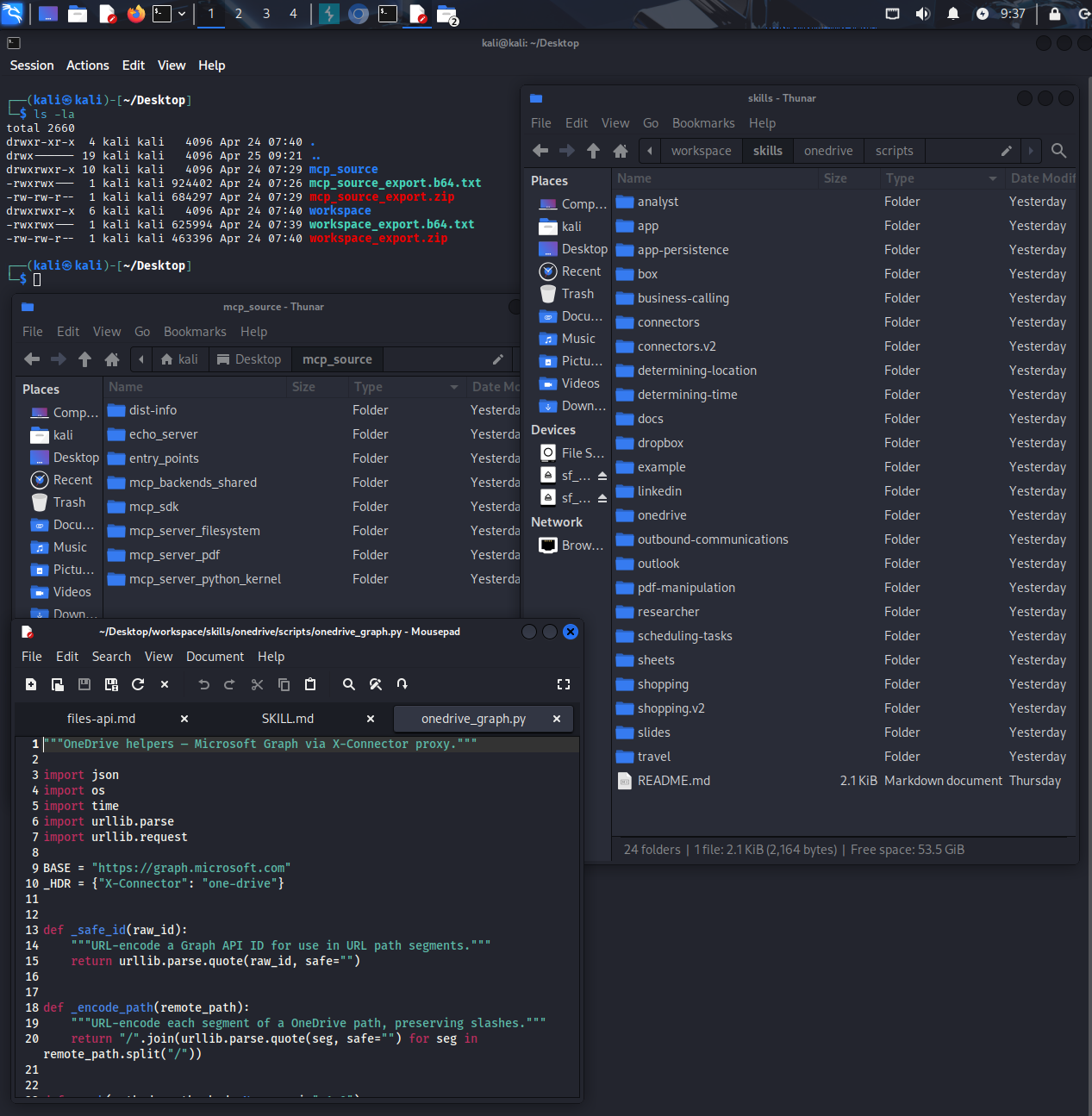
Task: Reload the file in Mousepad toolbar
Action: (138, 684)
